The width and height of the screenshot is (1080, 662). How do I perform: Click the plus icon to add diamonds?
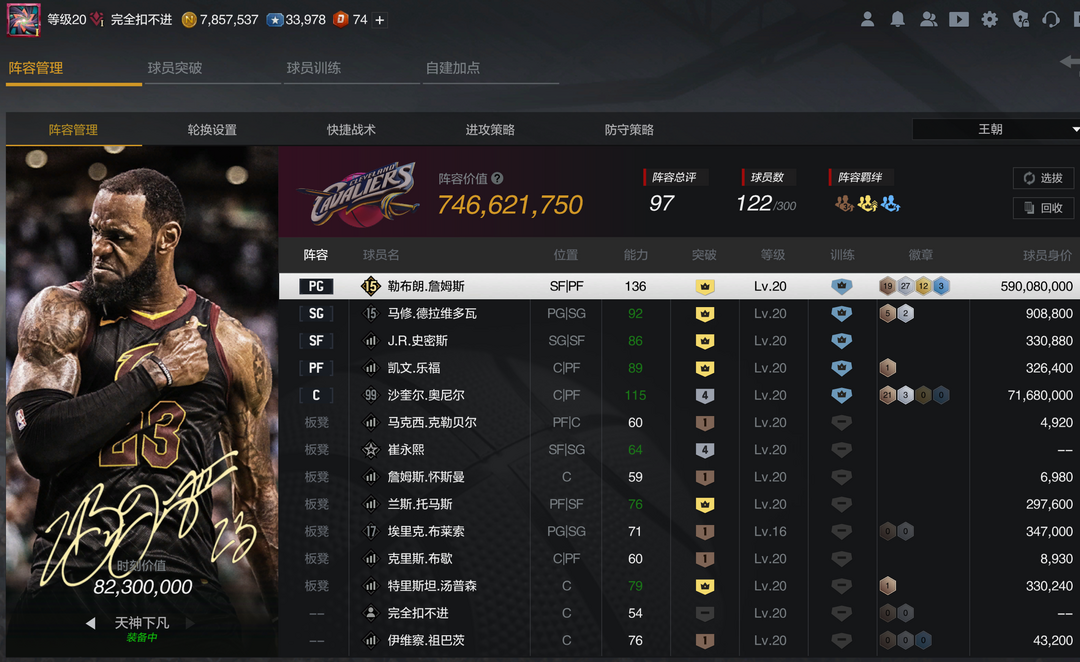pos(380,20)
